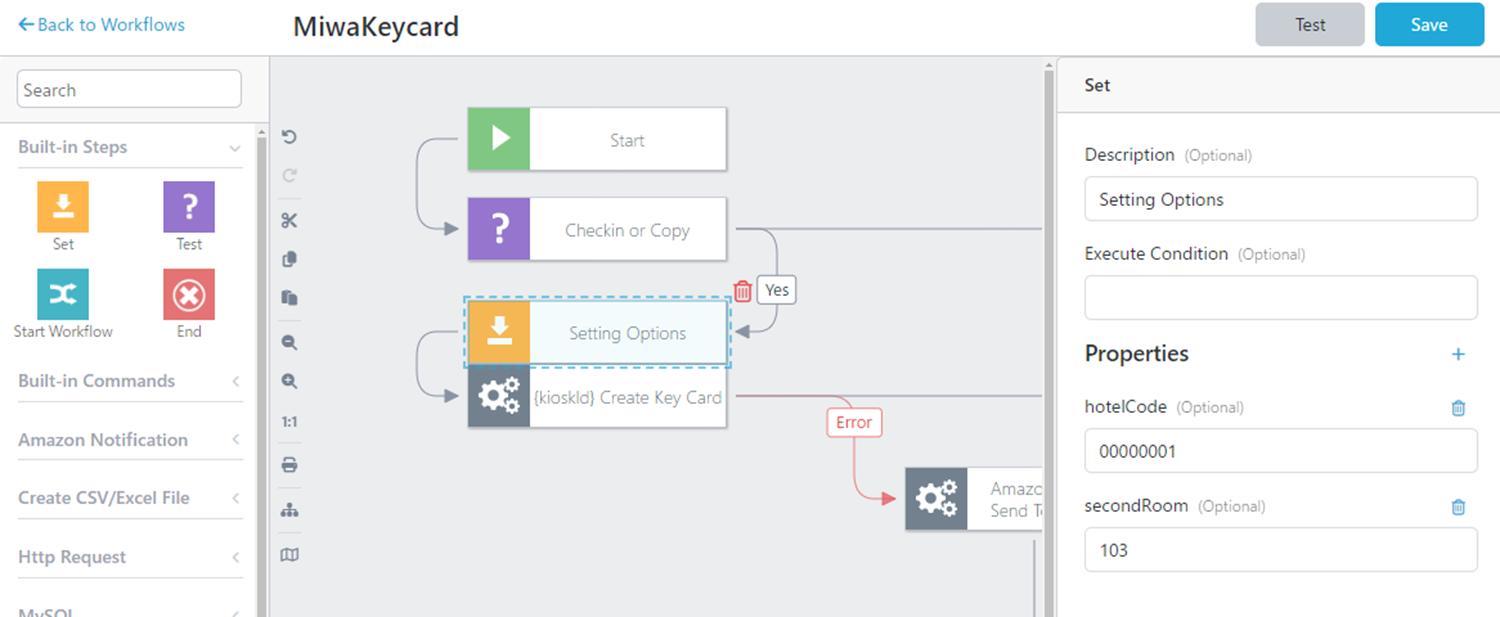The image size is (1500, 617).
Task: Click the Save button
Action: point(1429,25)
